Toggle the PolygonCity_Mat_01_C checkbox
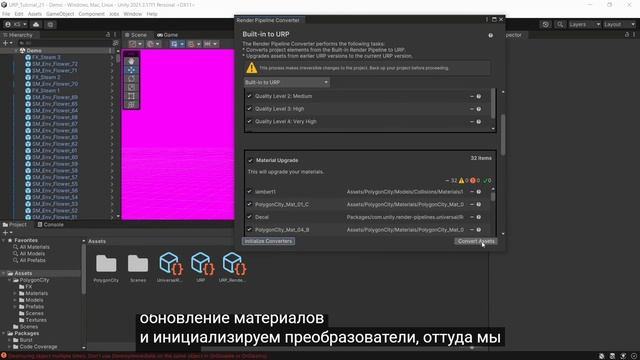 (249, 204)
